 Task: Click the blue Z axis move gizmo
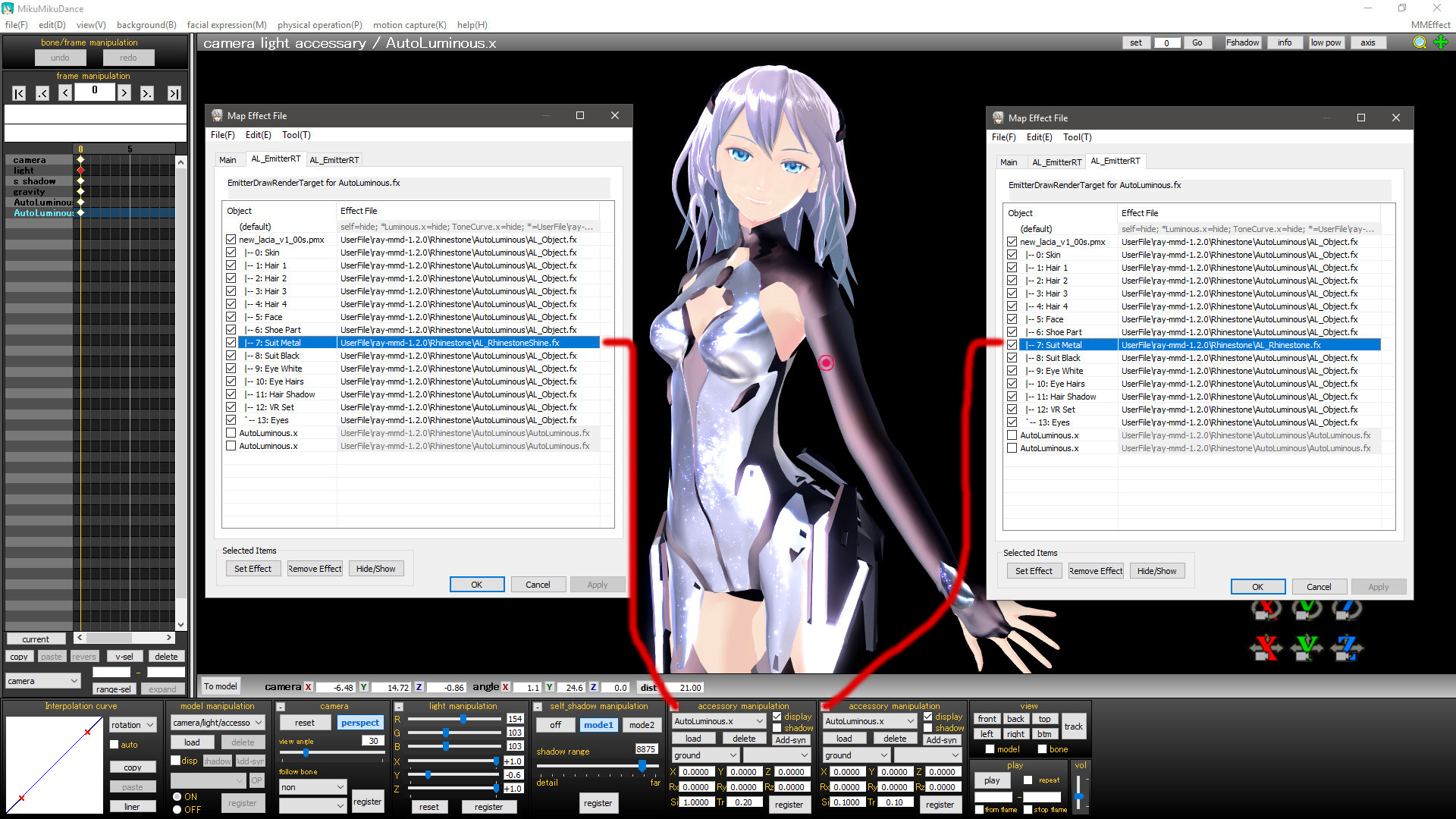point(1347,647)
